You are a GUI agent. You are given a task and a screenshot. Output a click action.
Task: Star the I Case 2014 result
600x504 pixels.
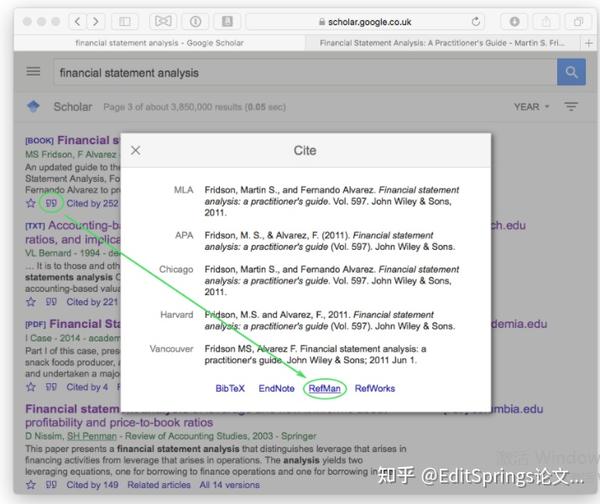(x=31, y=387)
